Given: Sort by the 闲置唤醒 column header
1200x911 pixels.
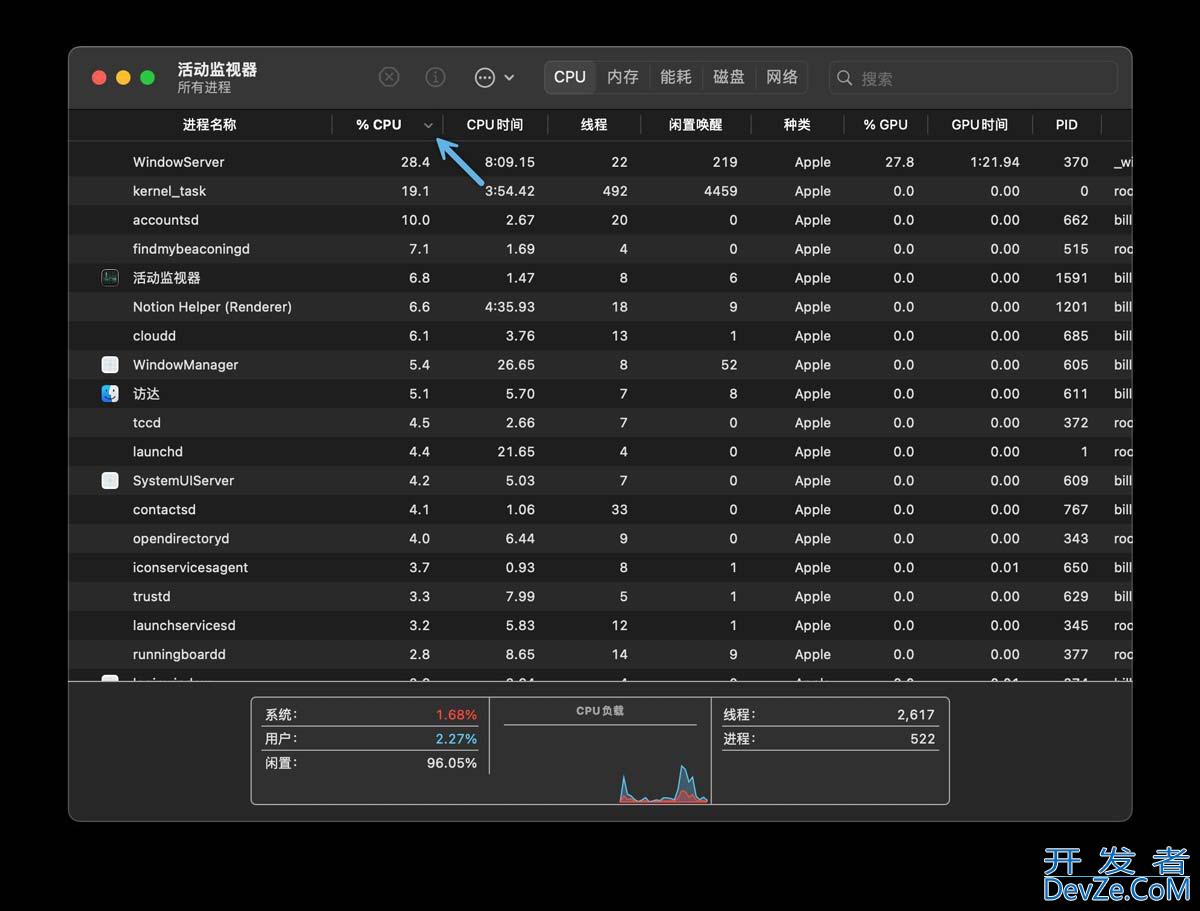Looking at the screenshot, I should pos(695,125).
